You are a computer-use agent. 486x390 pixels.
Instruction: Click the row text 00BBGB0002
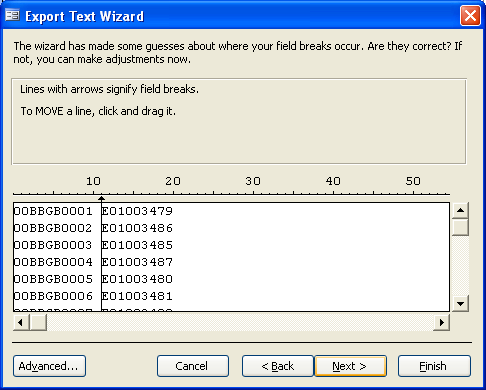pos(53,228)
